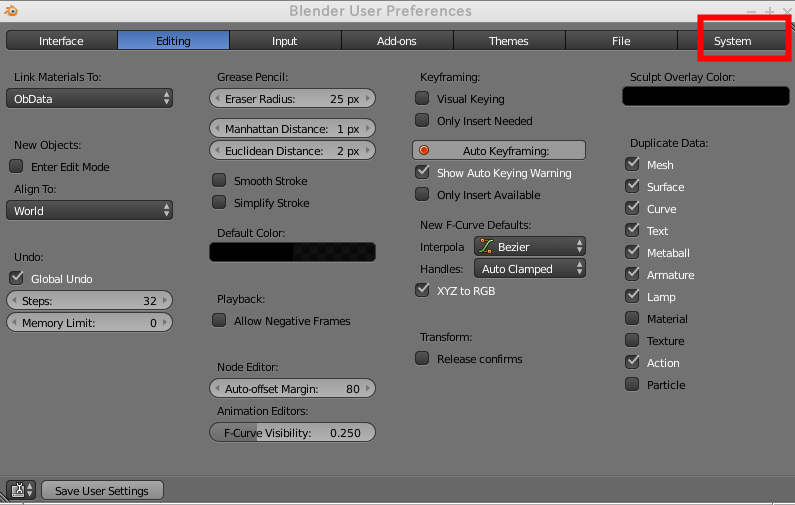
Task: Decrease Eraser Radius with the left arrow
Action: (x=217, y=98)
